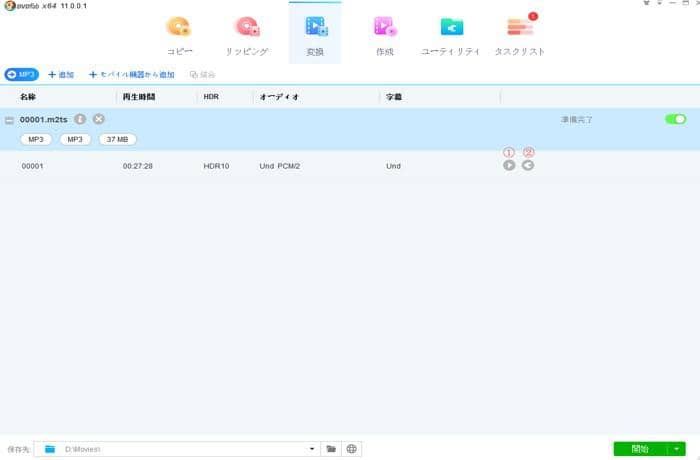Click the HDR10 value

pyautogui.click(x=216, y=166)
